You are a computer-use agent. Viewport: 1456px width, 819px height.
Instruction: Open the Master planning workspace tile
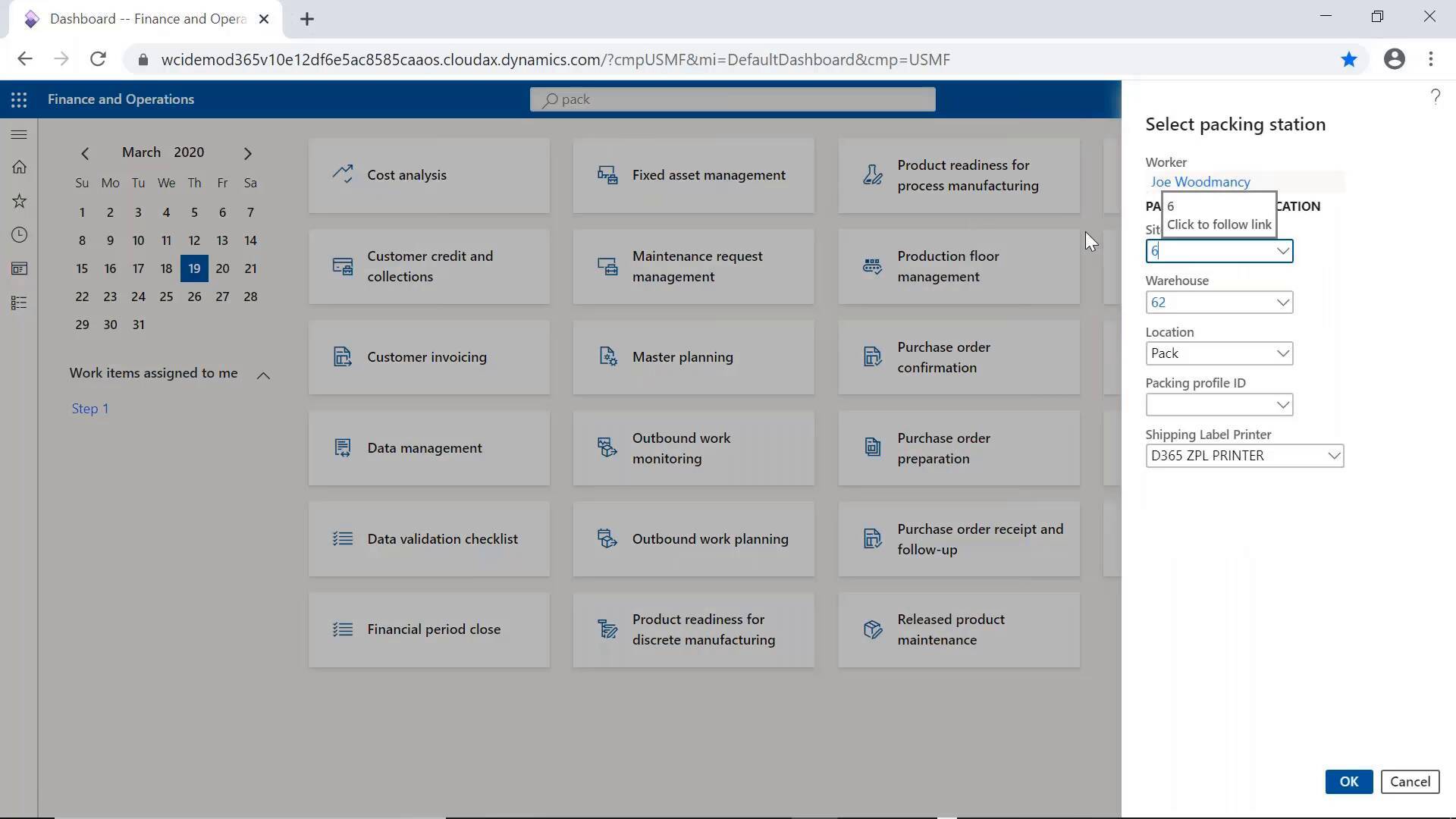click(x=692, y=356)
